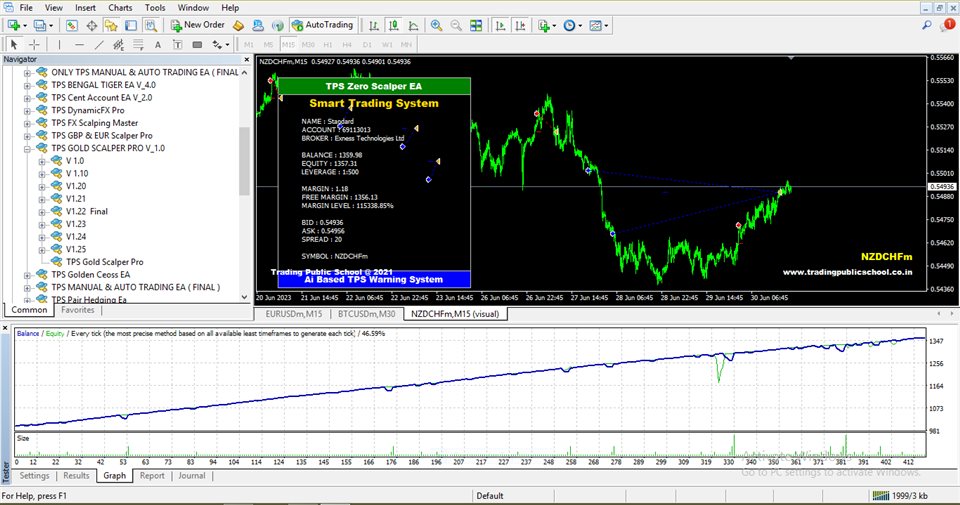960x505 pixels.
Task: Close the Navigator panel
Action: 247,59
